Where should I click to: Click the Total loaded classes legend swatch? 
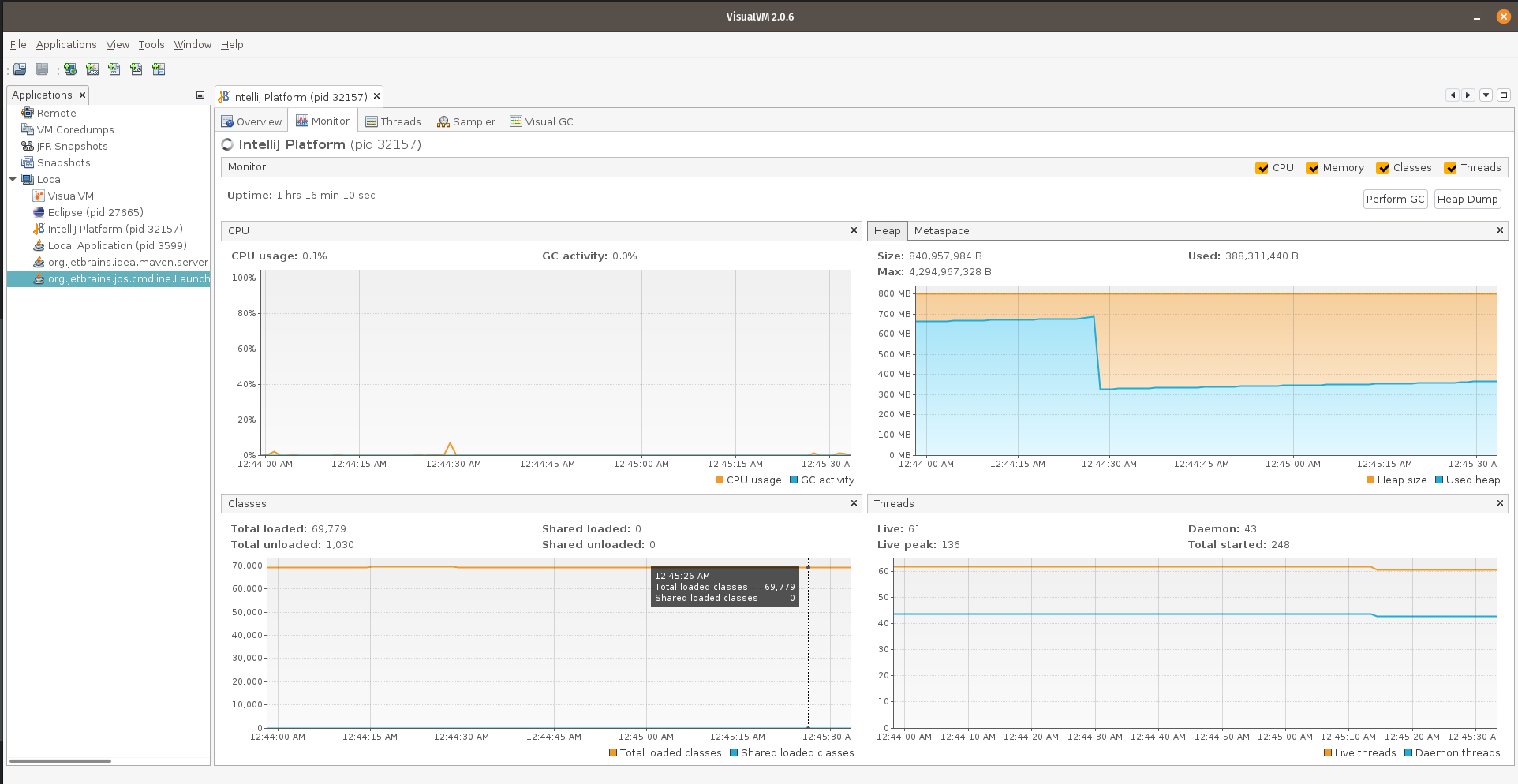(613, 752)
